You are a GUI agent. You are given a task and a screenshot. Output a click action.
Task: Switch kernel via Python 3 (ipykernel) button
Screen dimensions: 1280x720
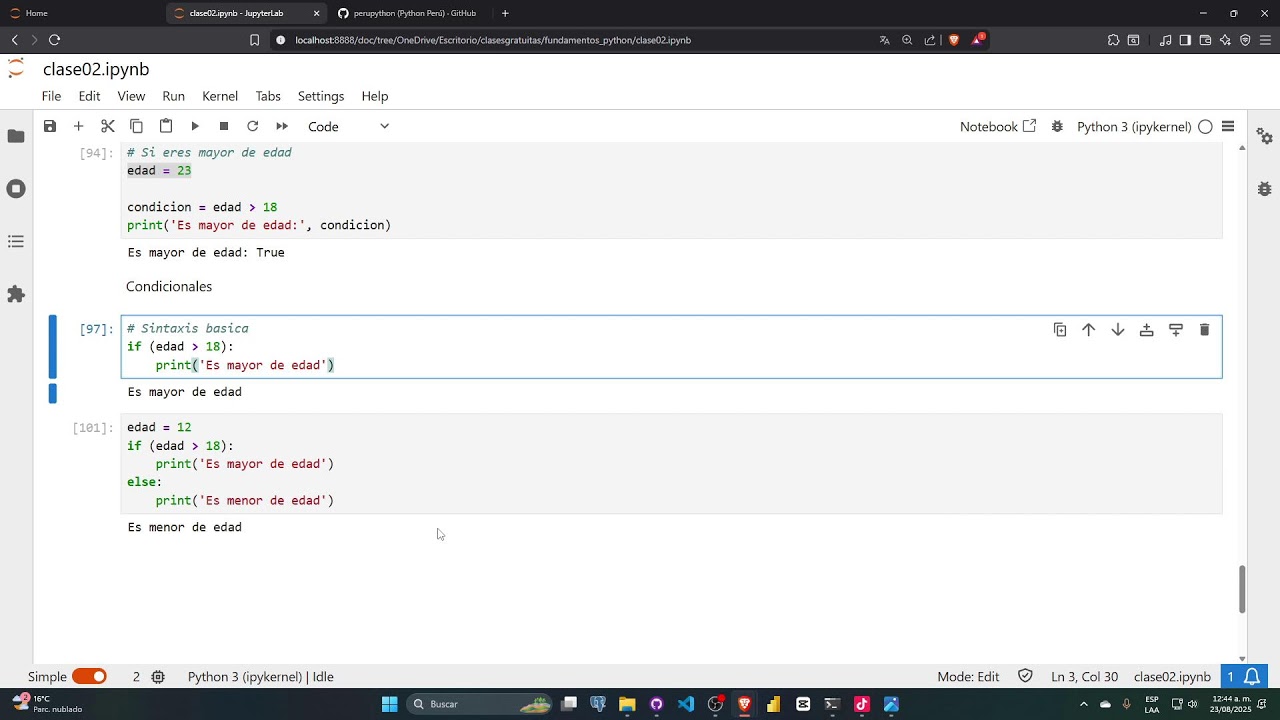pyautogui.click(x=1134, y=126)
